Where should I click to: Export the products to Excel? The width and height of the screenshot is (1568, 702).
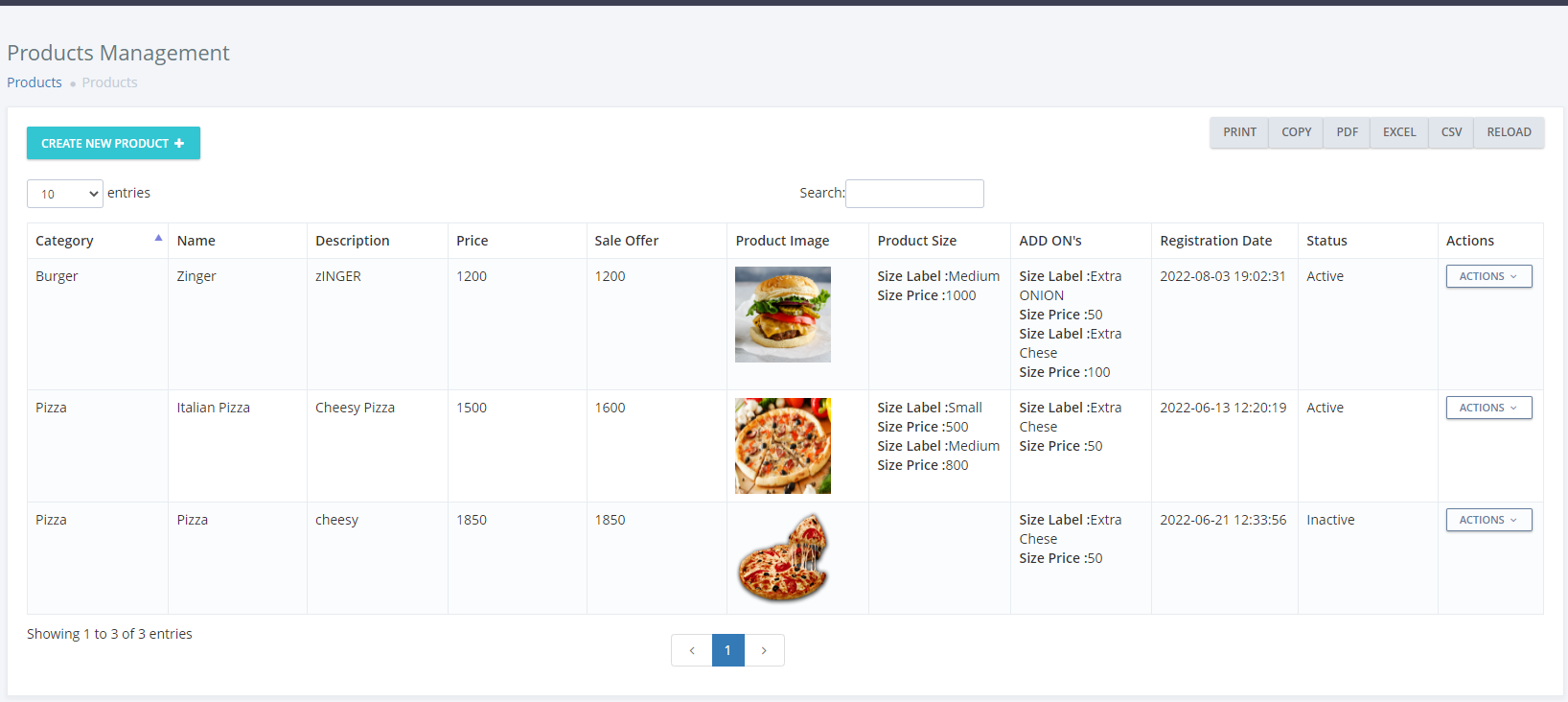(x=1398, y=132)
